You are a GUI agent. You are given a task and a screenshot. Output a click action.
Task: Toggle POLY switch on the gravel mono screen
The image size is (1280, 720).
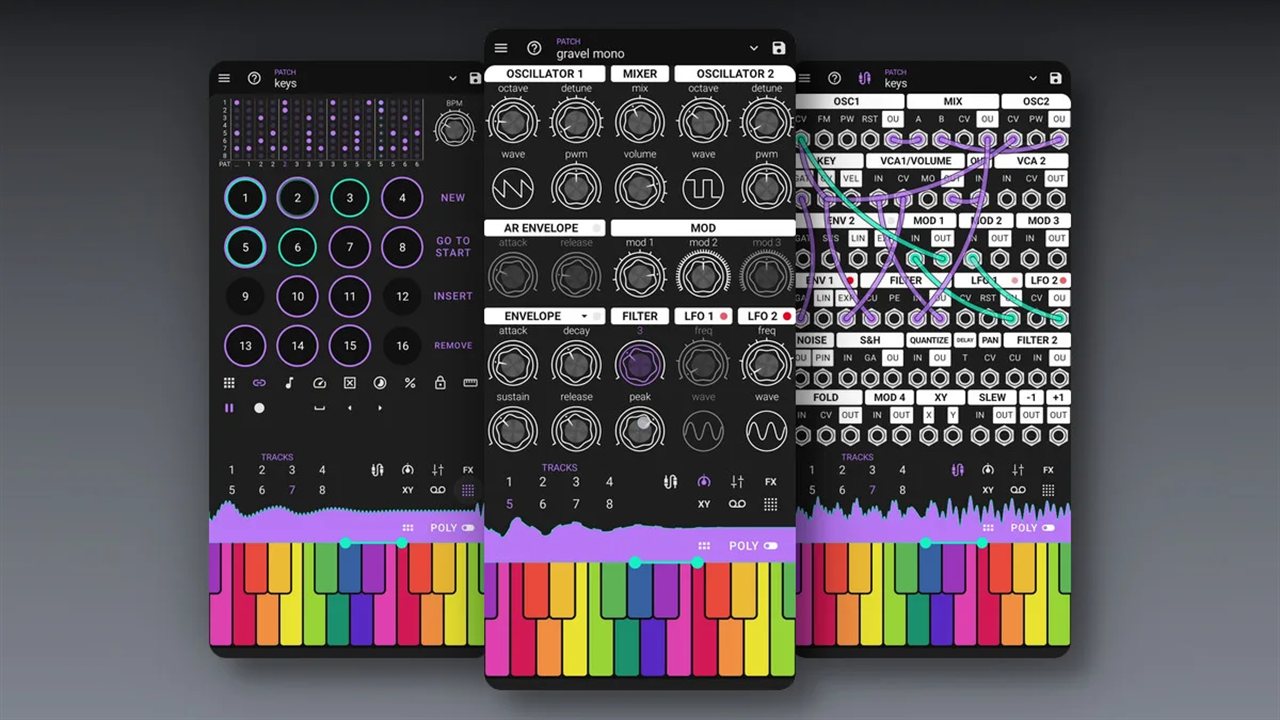coord(770,546)
